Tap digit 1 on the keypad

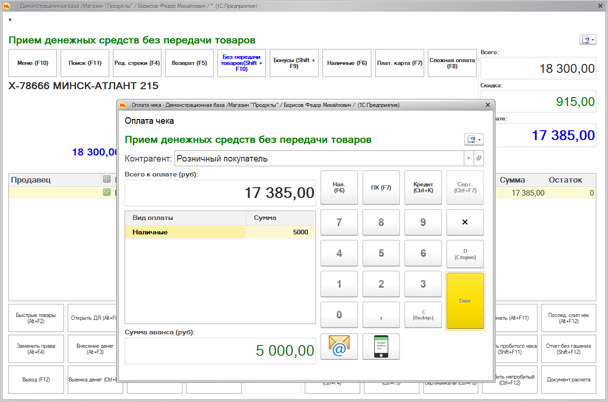pyautogui.click(x=339, y=284)
